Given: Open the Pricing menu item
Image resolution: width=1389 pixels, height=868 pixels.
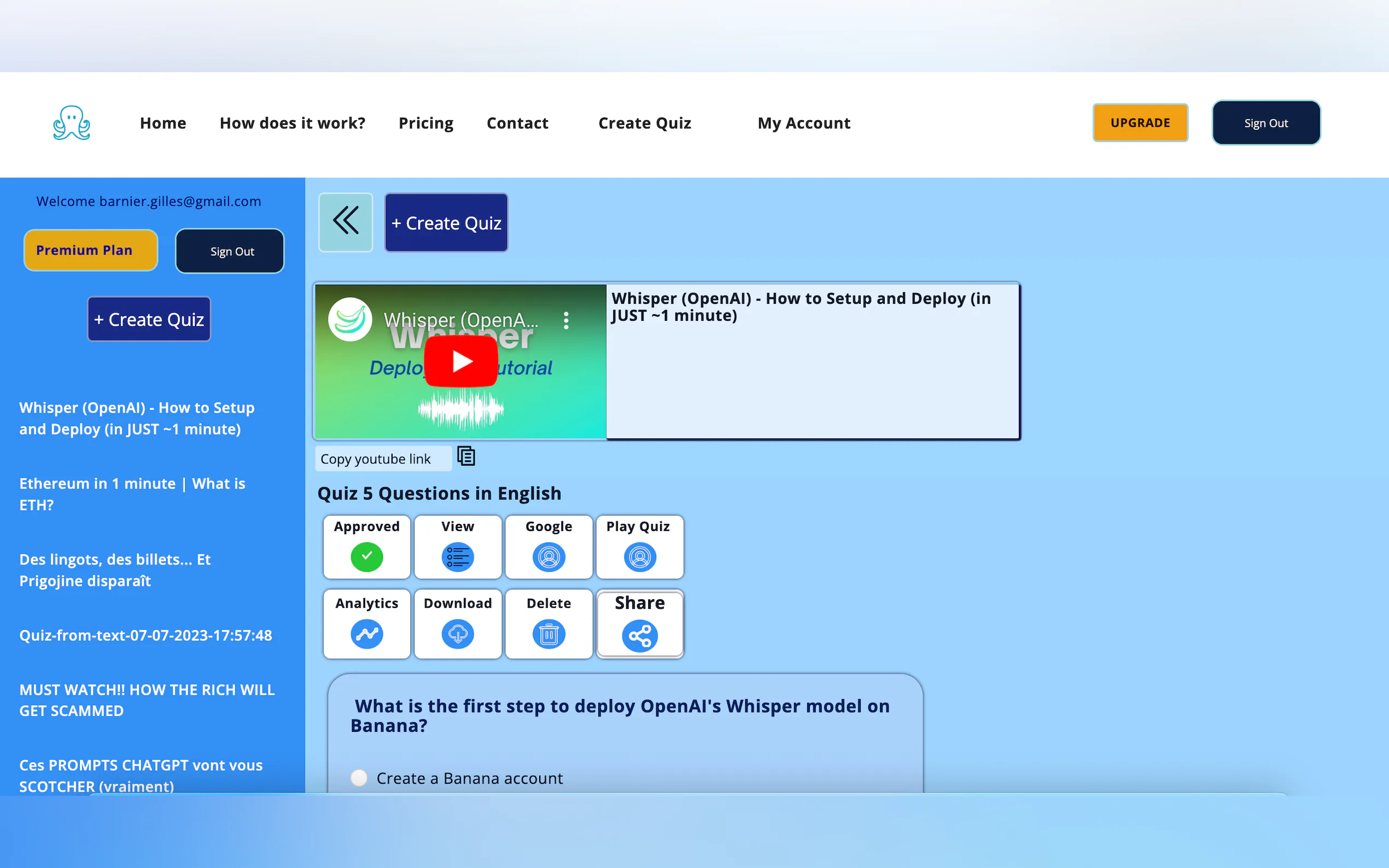Looking at the screenshot, I should coord(425,123).
